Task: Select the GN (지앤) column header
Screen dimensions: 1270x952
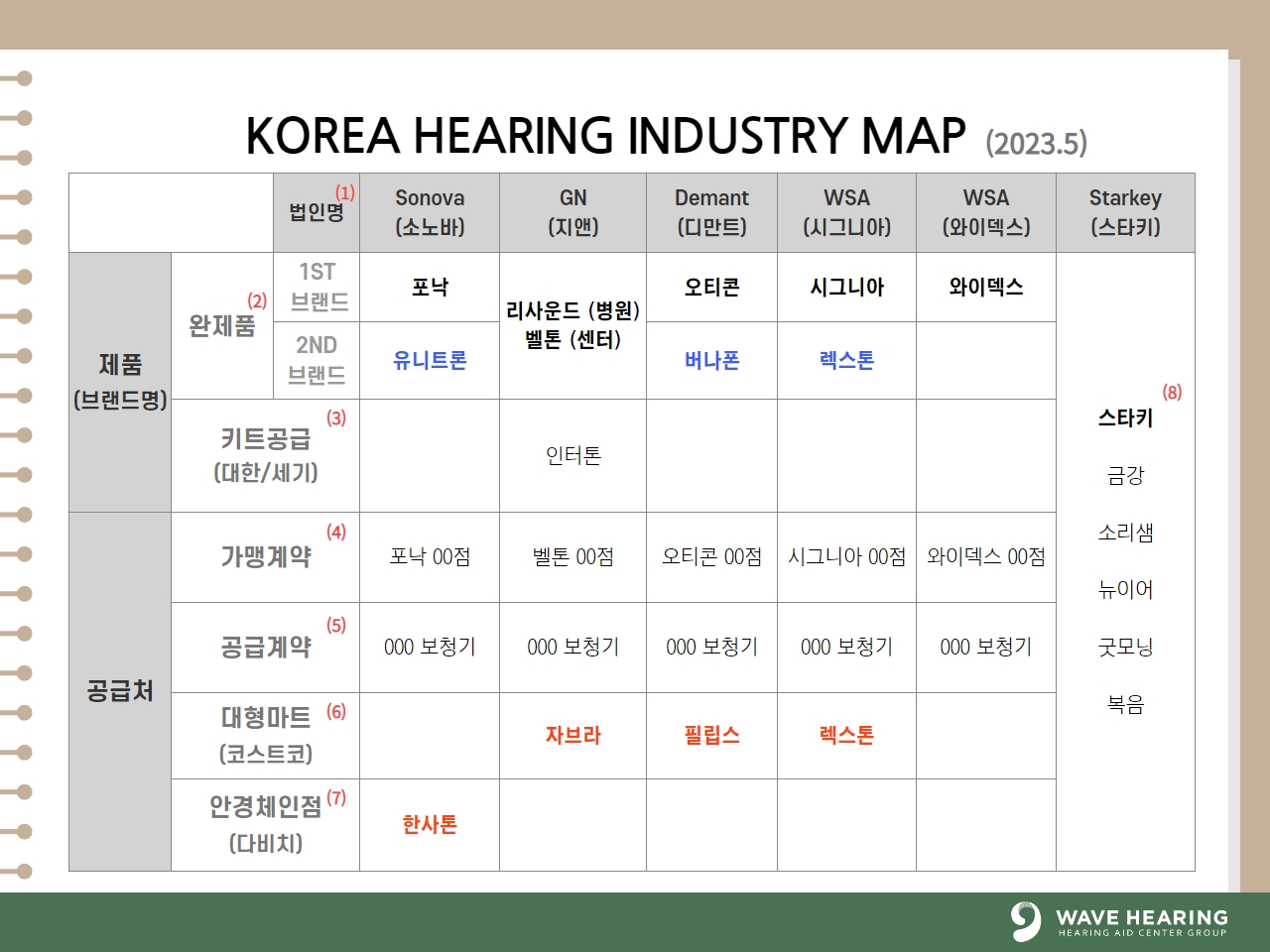Action: click(572, 212)
